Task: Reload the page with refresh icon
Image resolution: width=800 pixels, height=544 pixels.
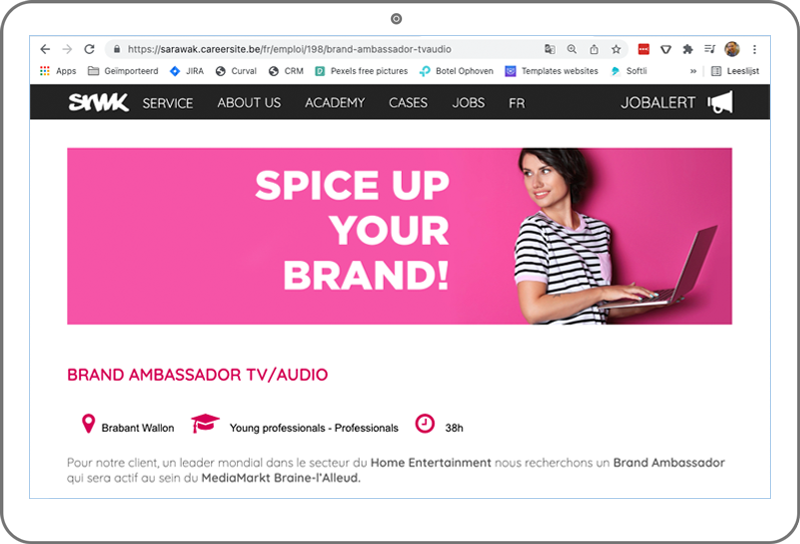Action: [x=89, y=49]
